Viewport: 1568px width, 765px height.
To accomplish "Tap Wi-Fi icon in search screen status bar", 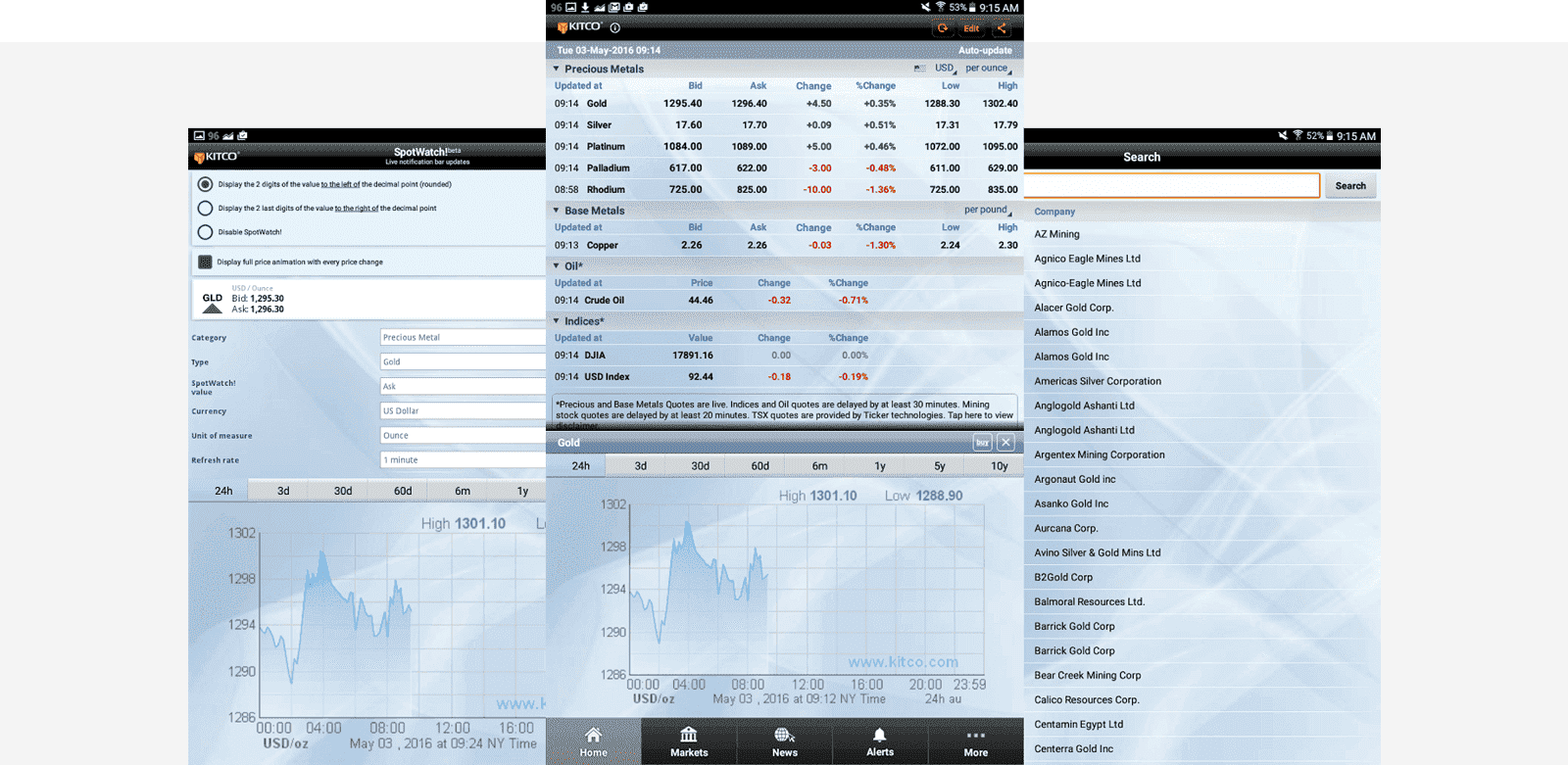I will point(1298,135).
